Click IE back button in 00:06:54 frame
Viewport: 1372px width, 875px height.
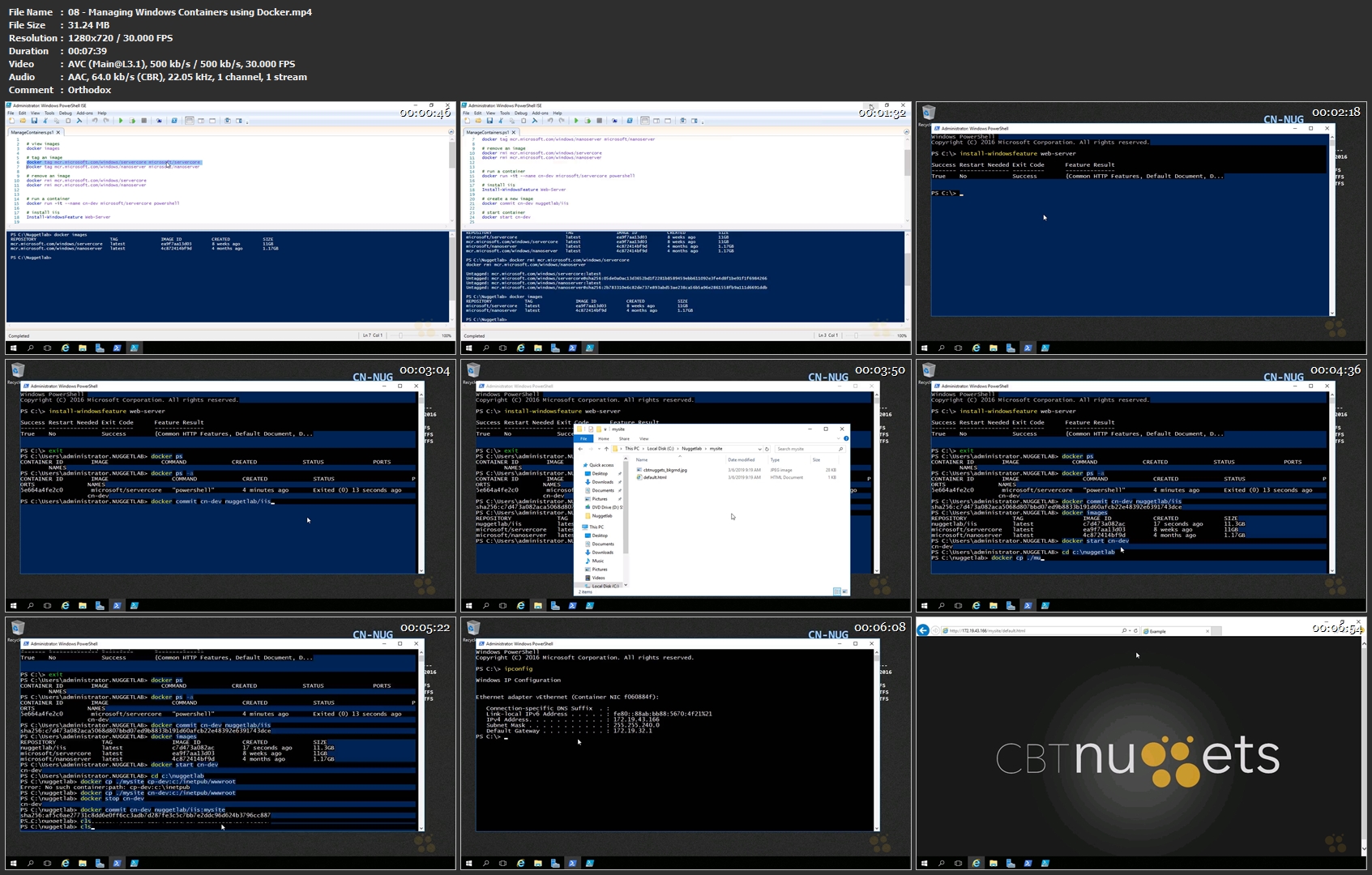coord(923,630)
